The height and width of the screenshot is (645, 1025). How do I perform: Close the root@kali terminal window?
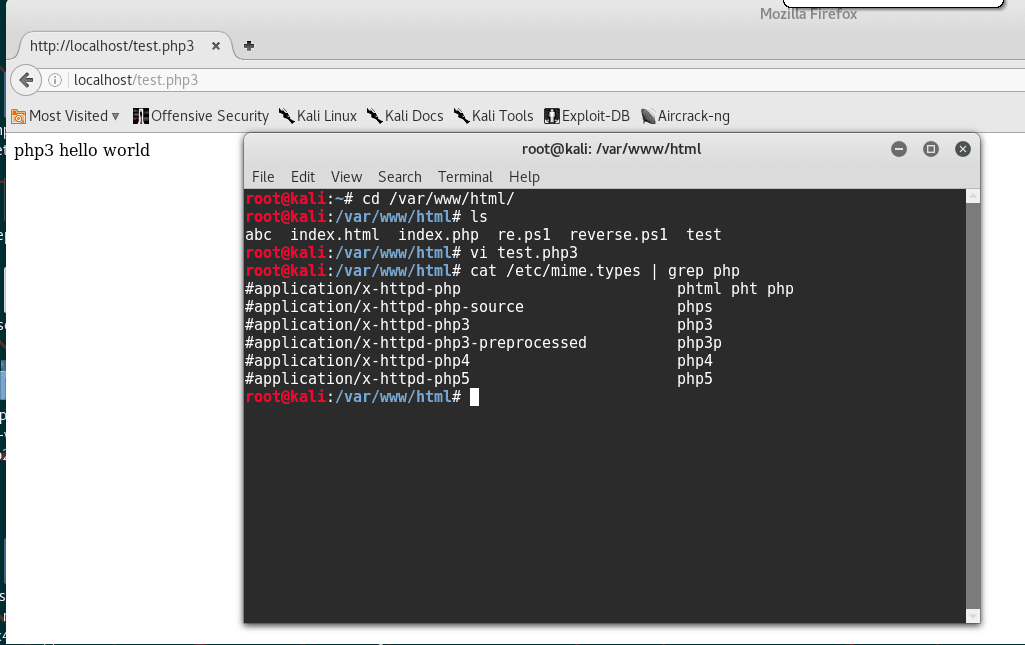(963, 149)
